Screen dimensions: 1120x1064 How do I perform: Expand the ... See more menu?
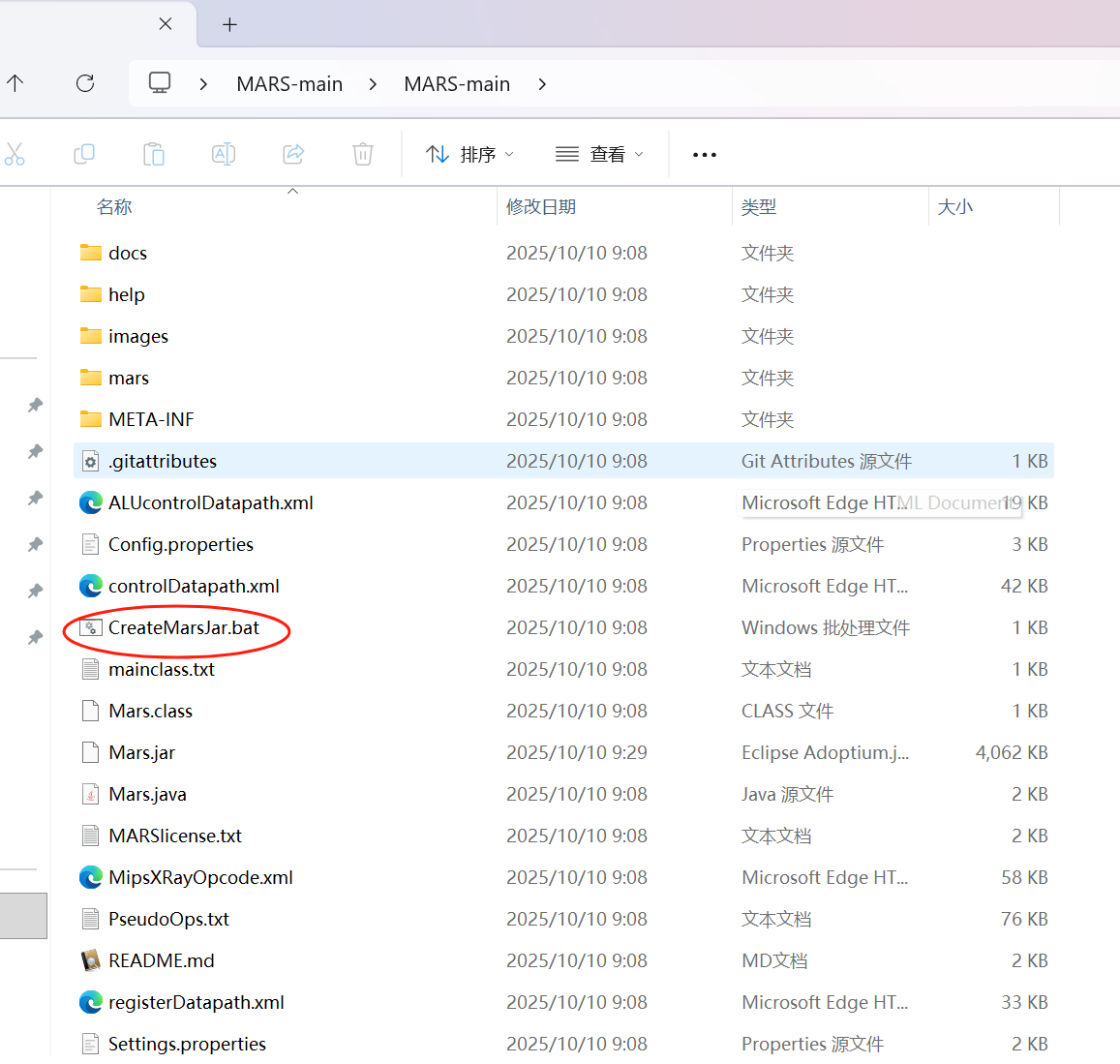point(704,154)
